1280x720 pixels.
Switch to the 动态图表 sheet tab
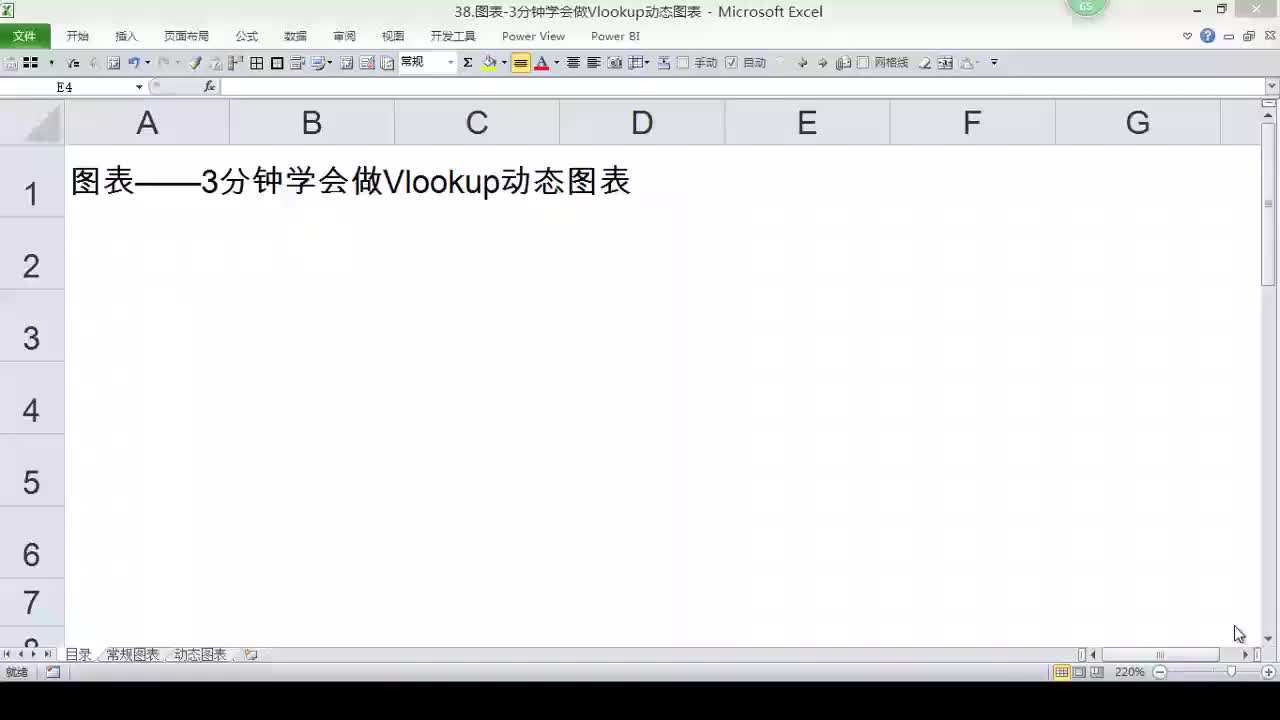200,655
